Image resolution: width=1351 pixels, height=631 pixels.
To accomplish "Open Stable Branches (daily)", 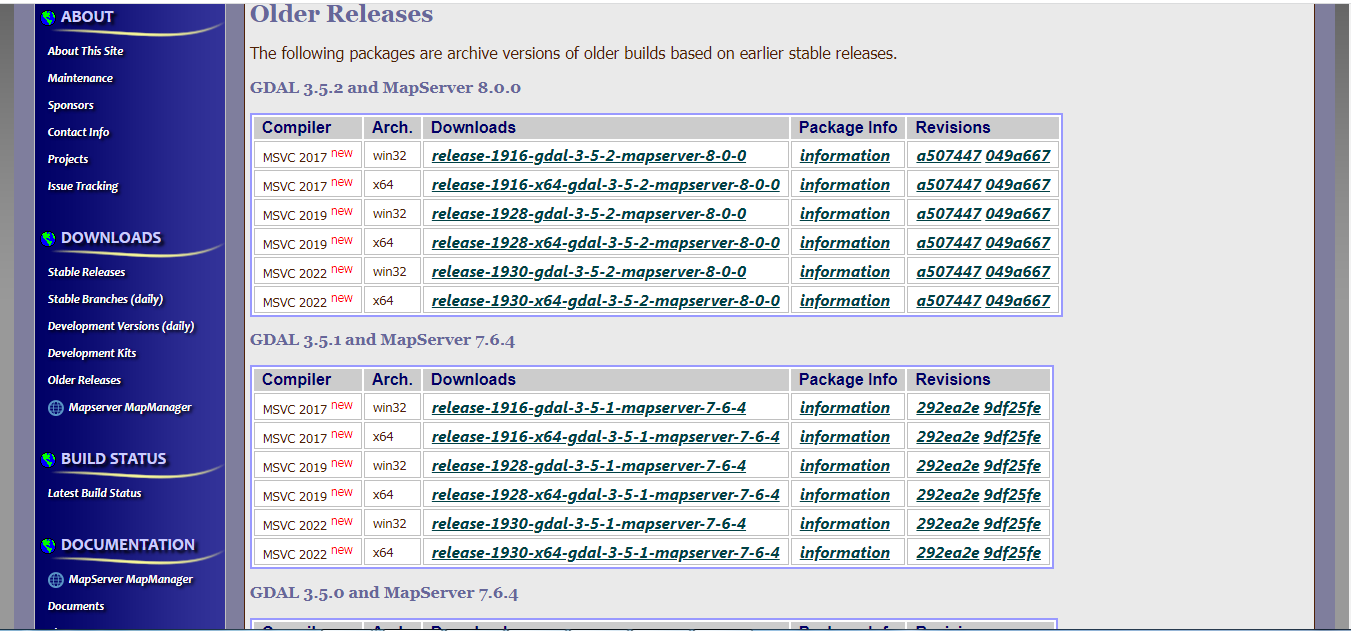I will [106, 299].
